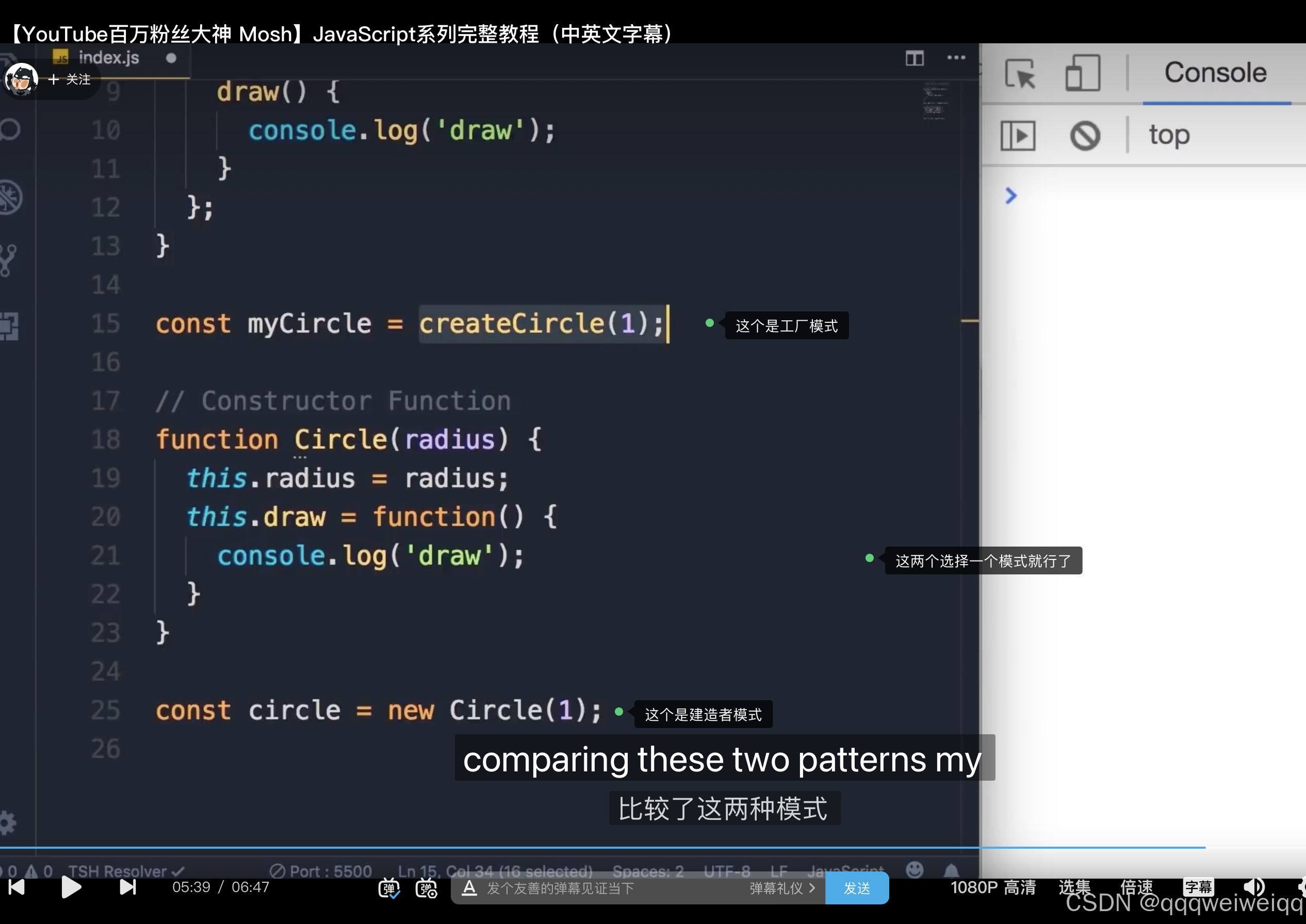Open source control in activity bar

8,260
